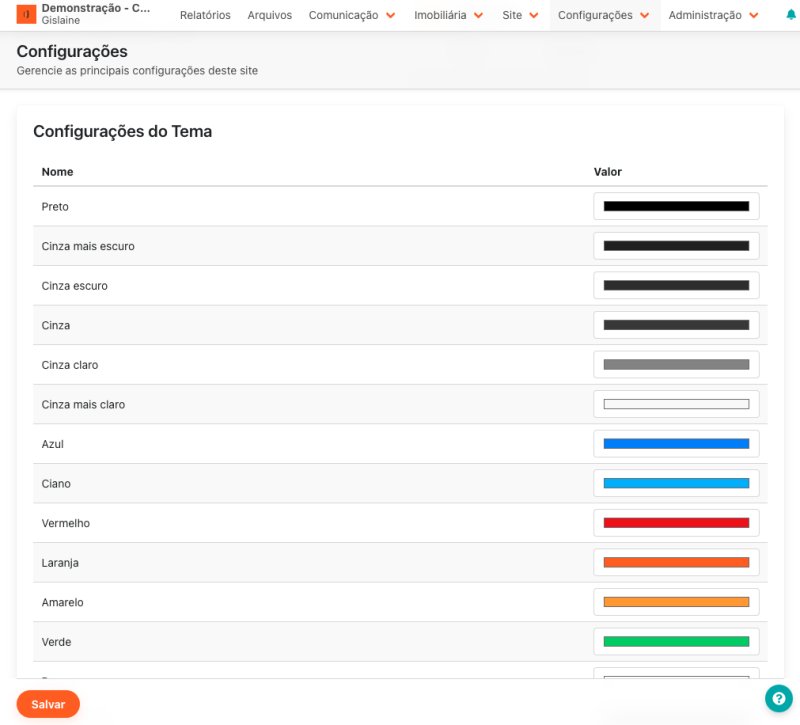Select the Laranja color swatch
800x725 pixels.
click(x=676, y=563)
